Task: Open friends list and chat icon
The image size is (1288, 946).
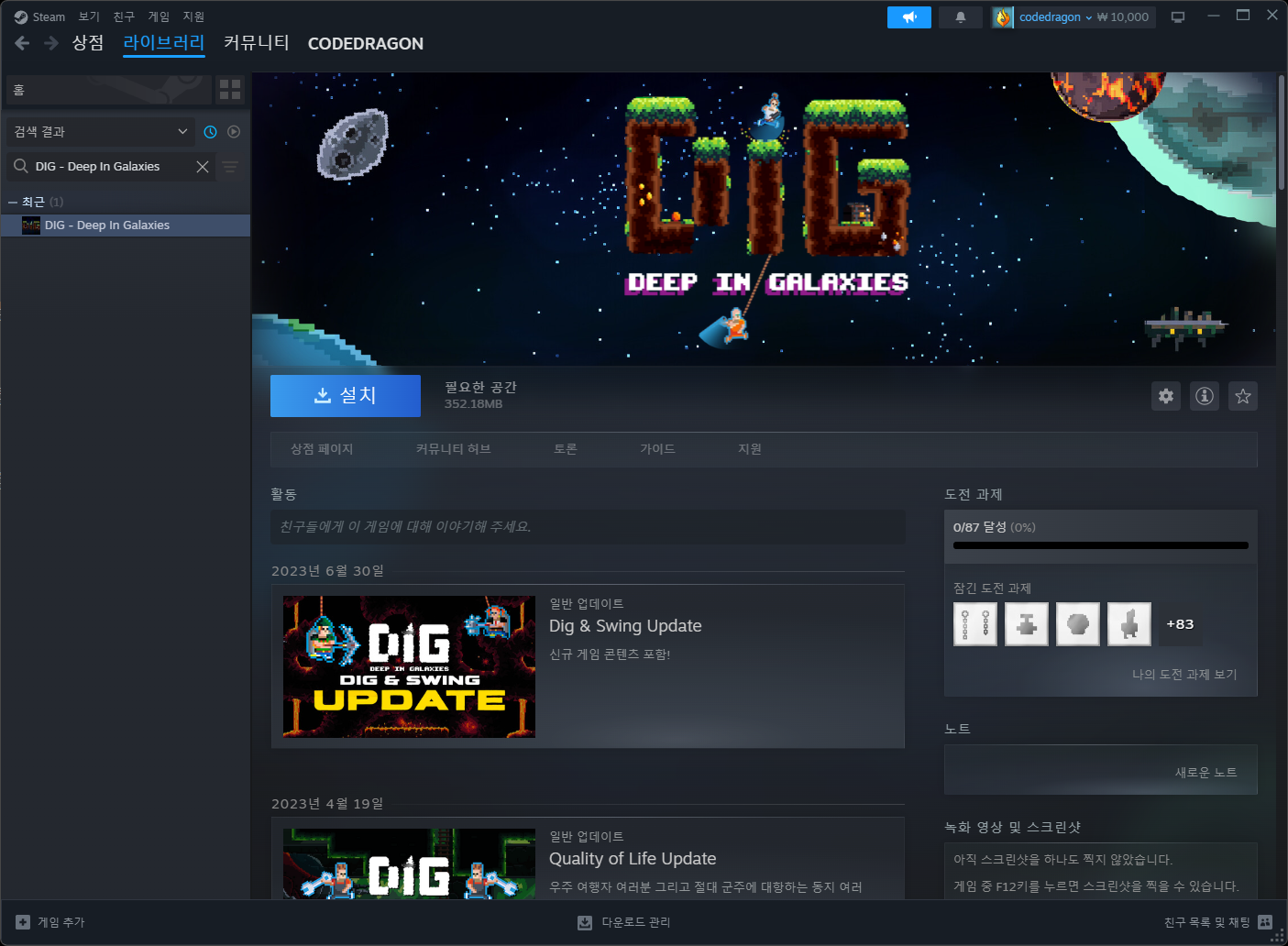Action: pyautogui.click(x=1265, y=922)
